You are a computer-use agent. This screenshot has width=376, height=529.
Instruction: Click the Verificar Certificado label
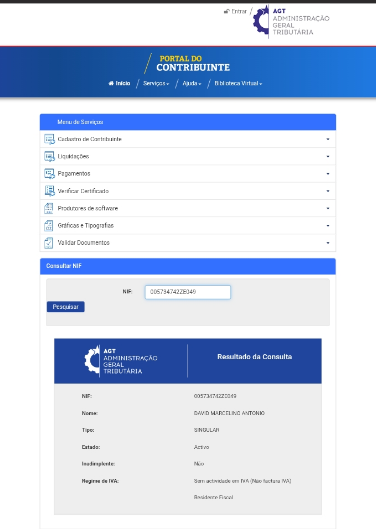tap(83, 191)
